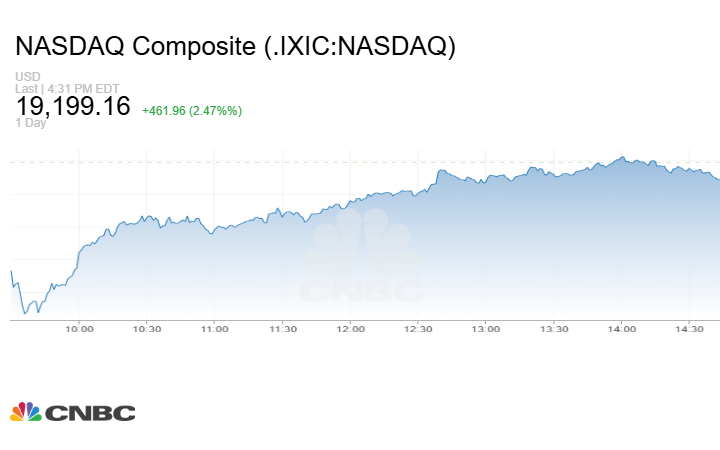Image resolution: width=720 pixels, height=450 pixels.
Task: Click the 10:00 time axis marker
Action: click(79, 328)
